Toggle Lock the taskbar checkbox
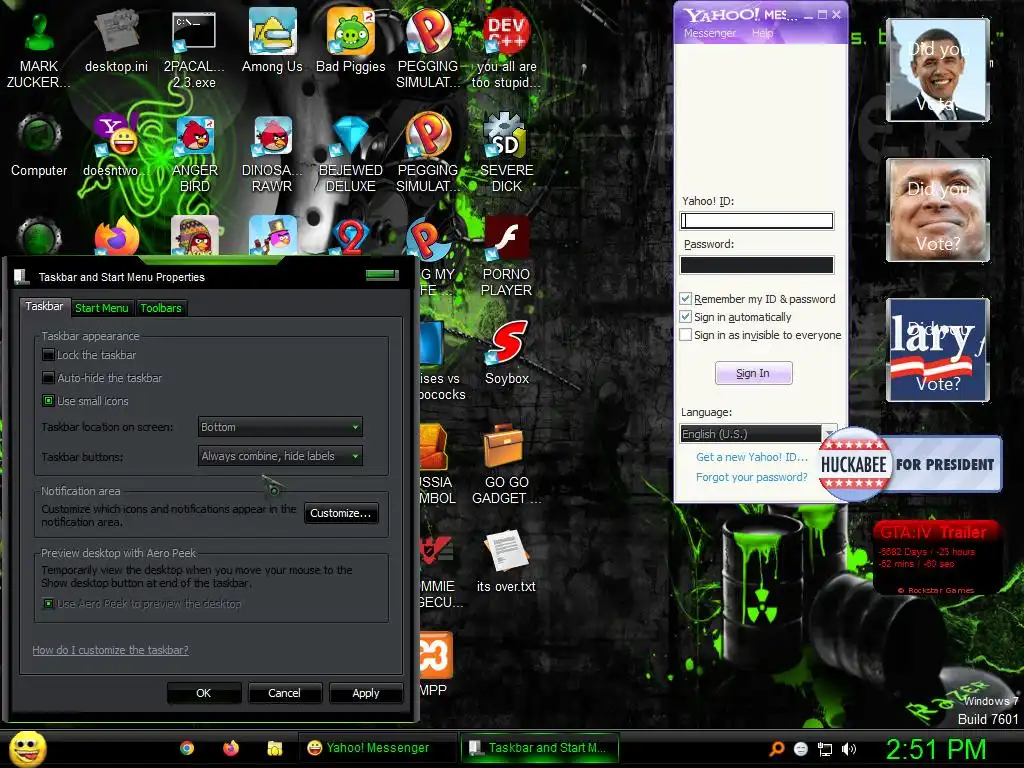 48,355
